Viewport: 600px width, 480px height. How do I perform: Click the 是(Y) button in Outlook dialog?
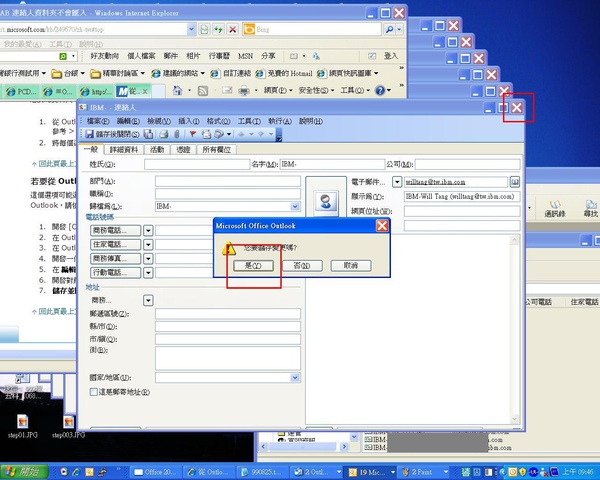(253, 265)
